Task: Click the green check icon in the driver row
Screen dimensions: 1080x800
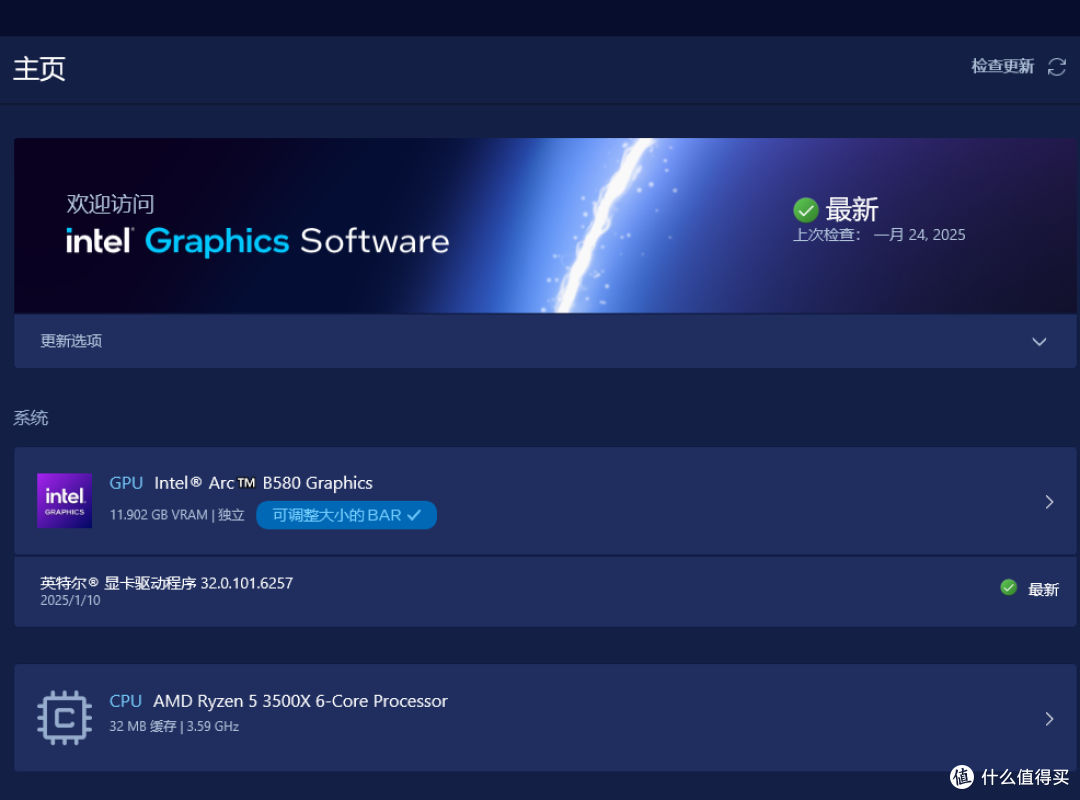Action: pos(1008,588)
